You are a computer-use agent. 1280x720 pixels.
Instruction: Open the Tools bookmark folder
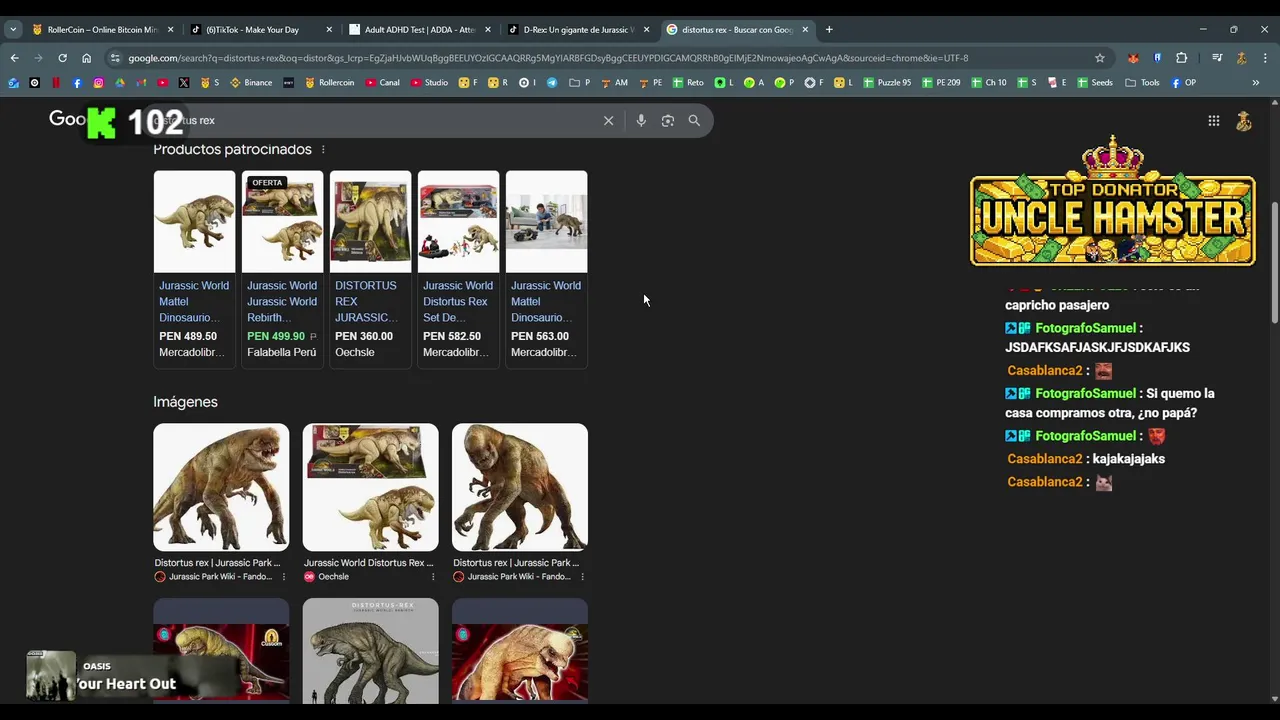point(1143,83)
